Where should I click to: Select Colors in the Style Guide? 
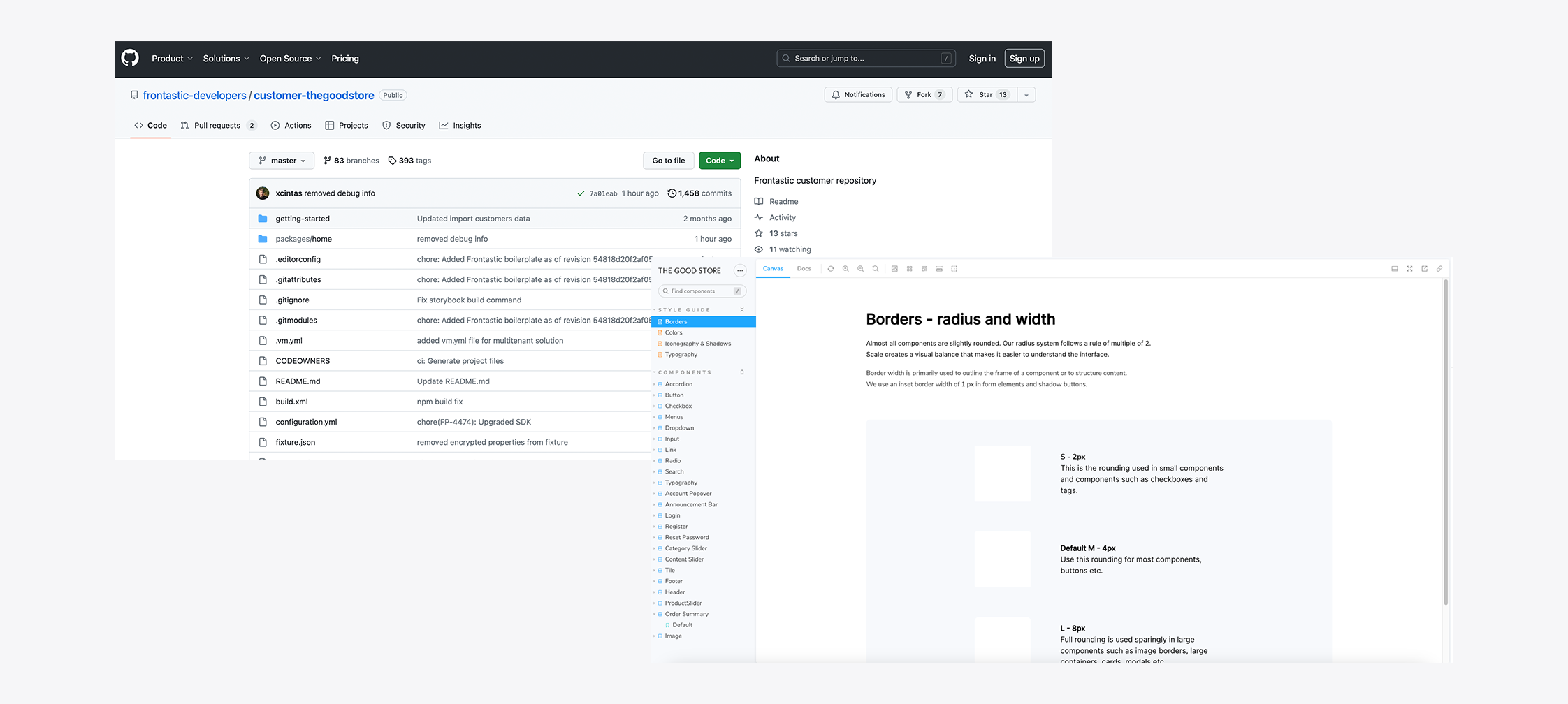click(674, 333)
